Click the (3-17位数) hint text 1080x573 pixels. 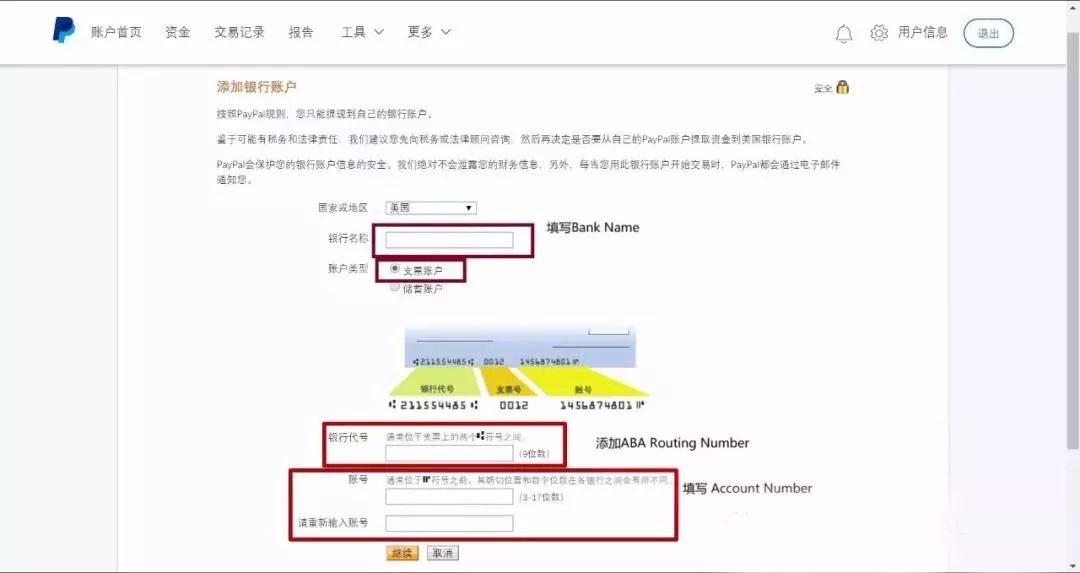(x=541, y=497)
